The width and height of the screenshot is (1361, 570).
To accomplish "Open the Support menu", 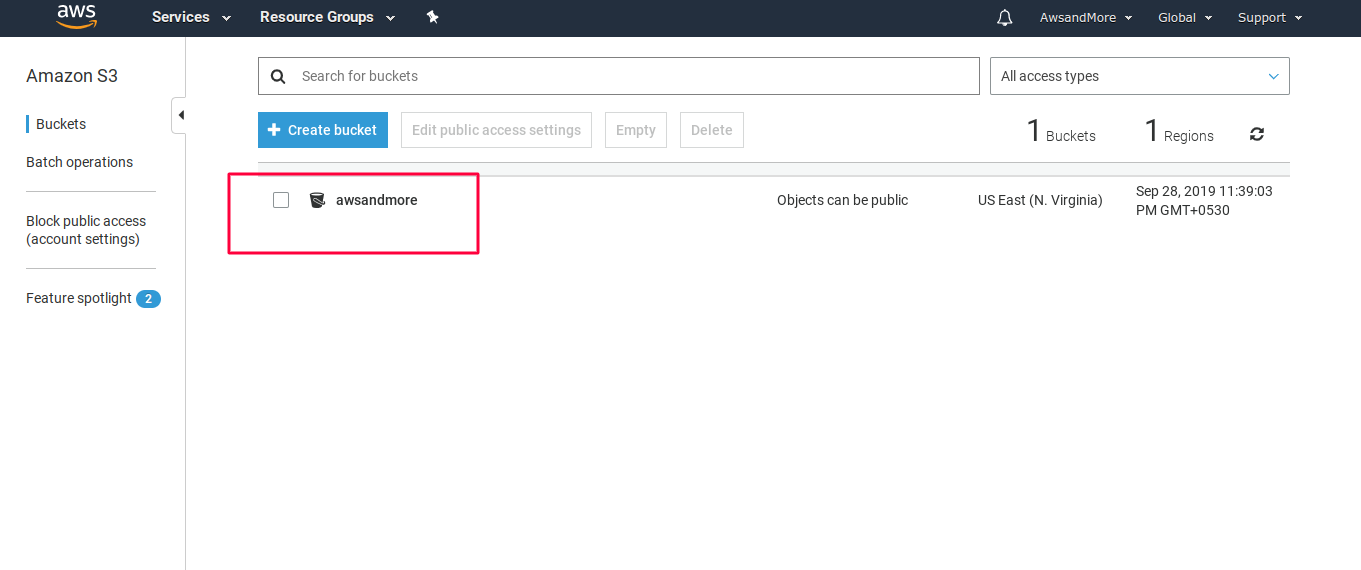I will 1270,18.
